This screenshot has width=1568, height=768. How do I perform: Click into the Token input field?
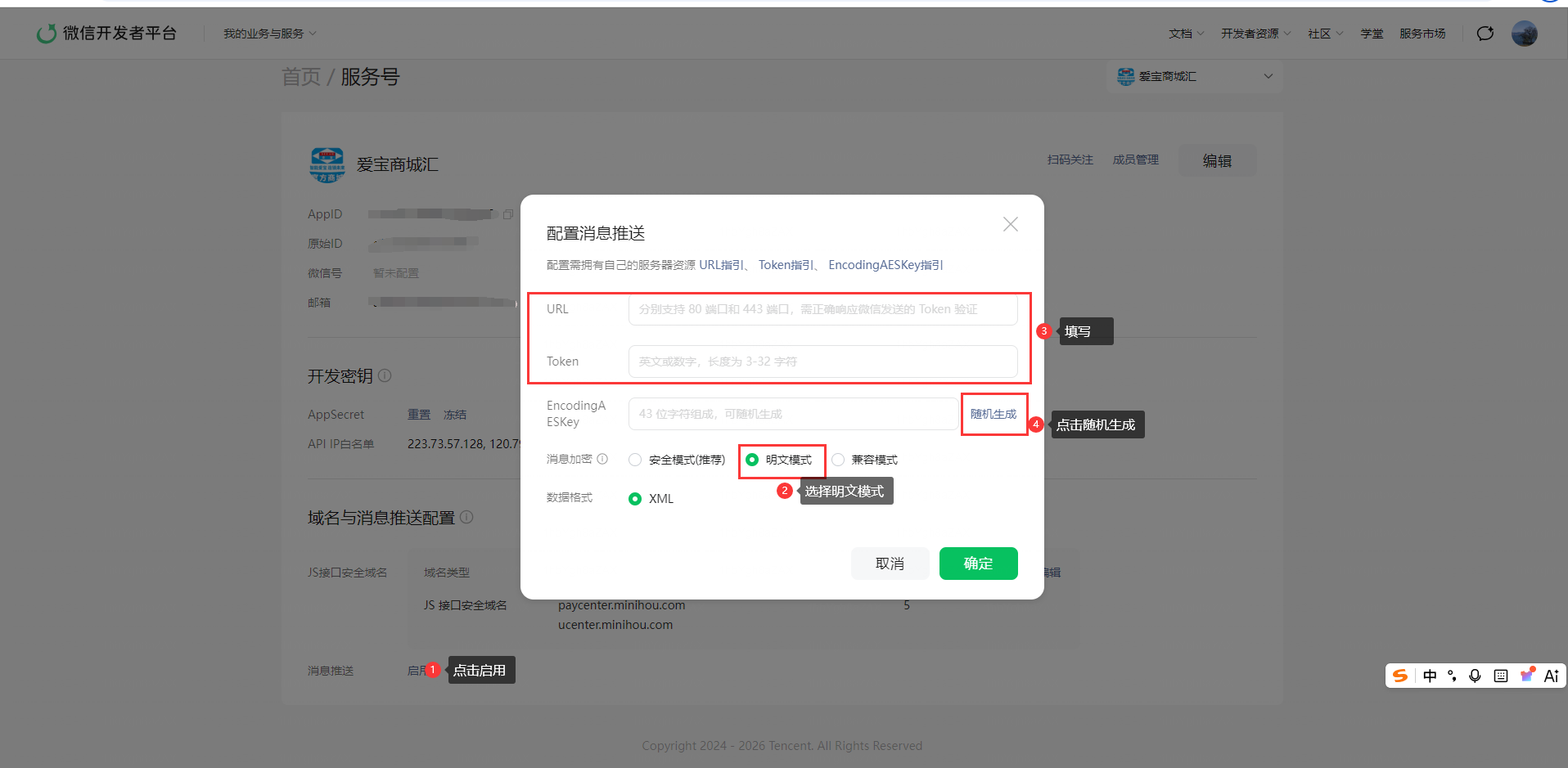822,362
